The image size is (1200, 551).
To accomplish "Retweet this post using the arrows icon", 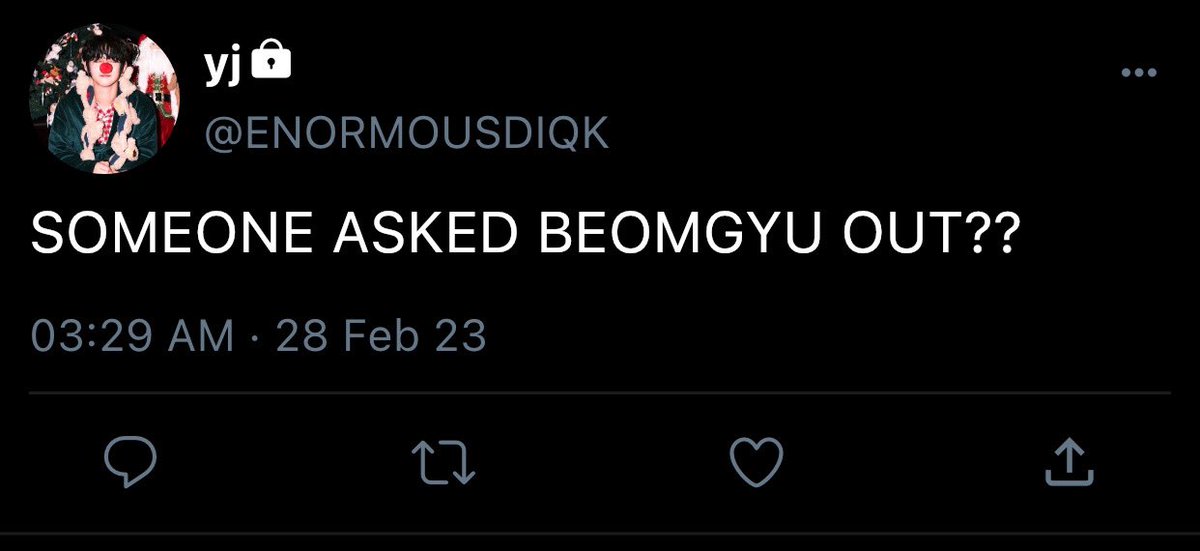I will [x=445, y=461].
